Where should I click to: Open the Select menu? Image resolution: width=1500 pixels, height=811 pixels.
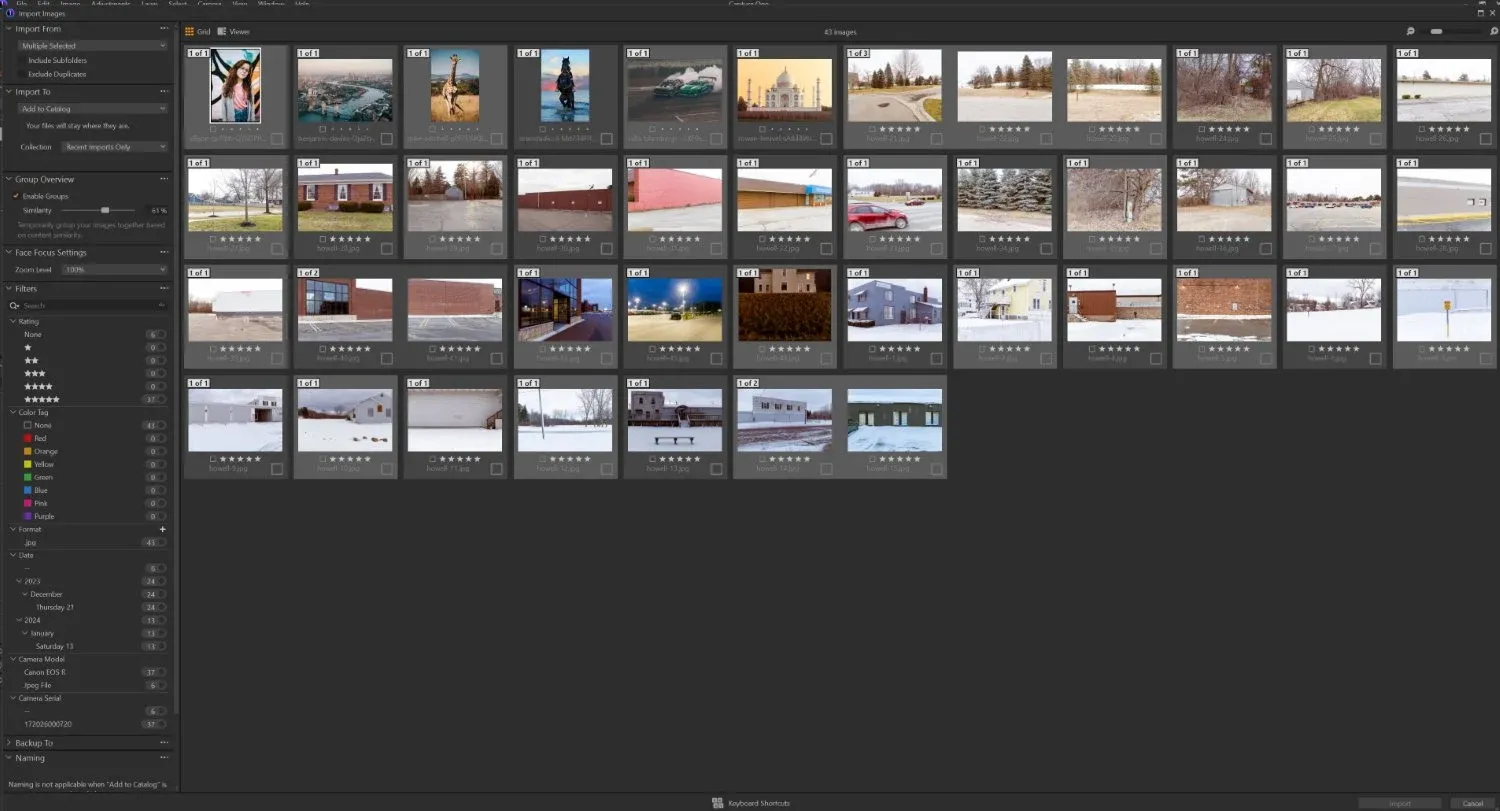coord(175,4)
